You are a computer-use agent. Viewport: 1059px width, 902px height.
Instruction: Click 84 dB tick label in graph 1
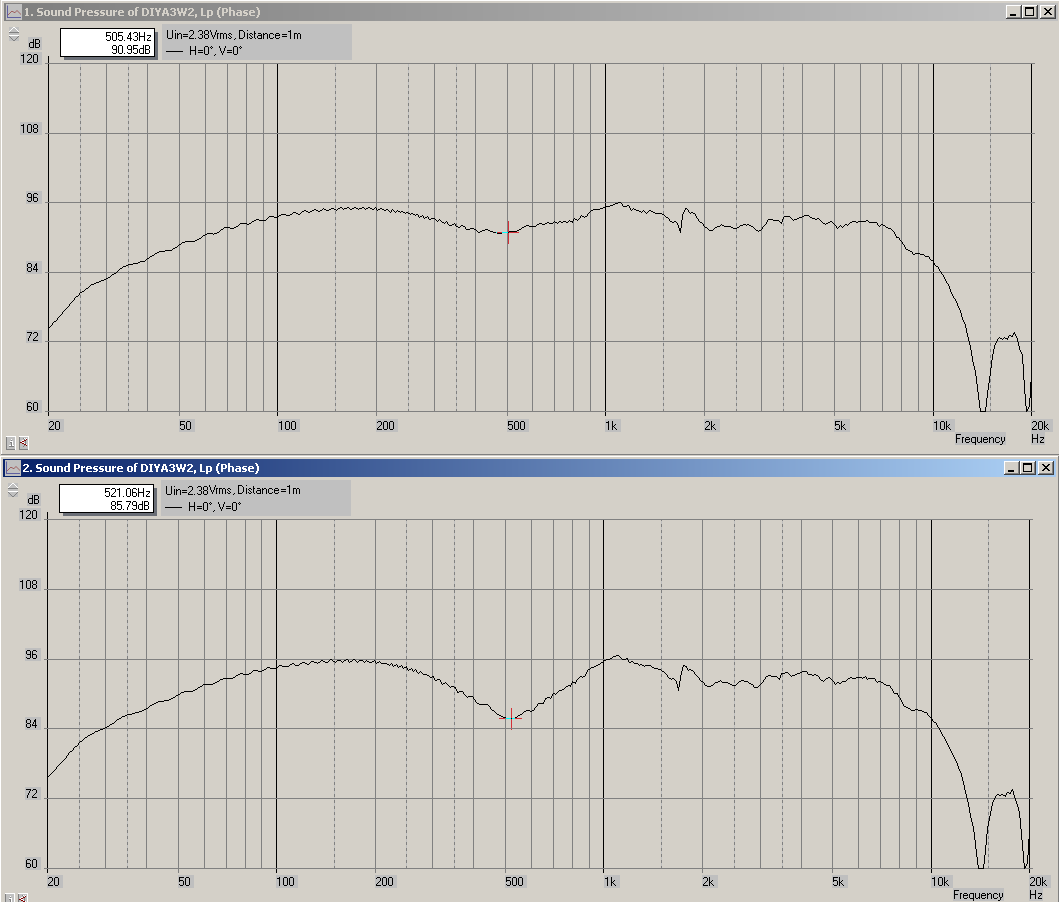pos(32,269)
